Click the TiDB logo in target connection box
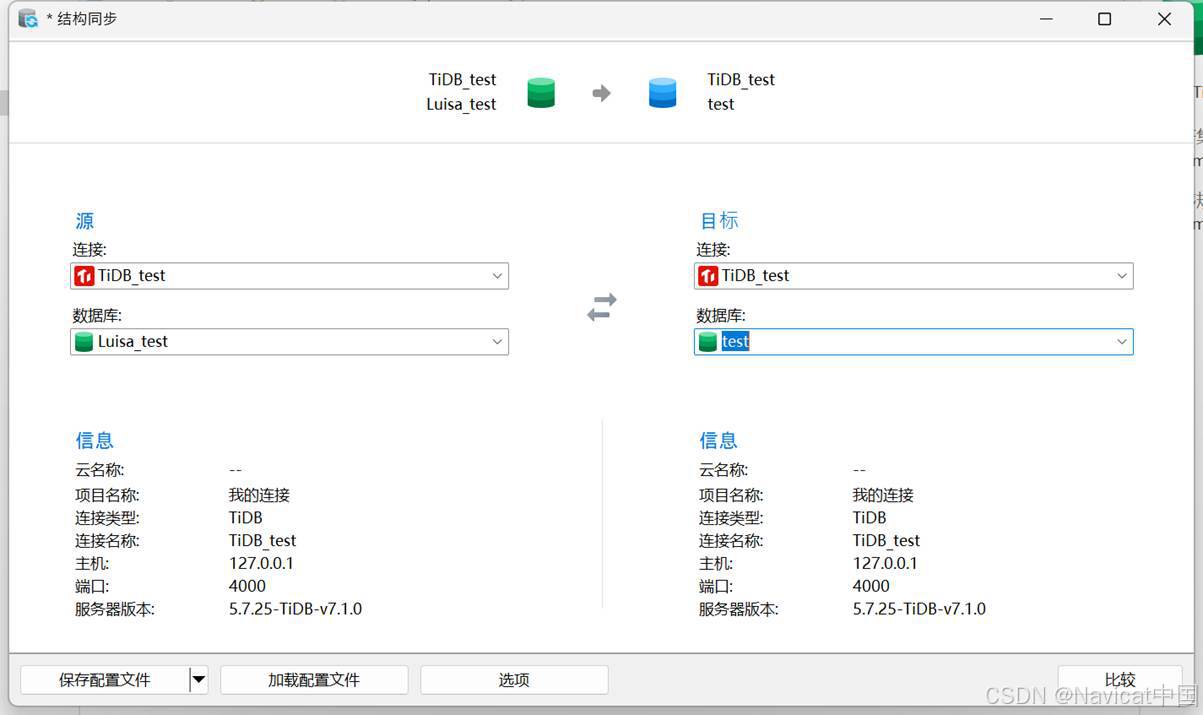 708,276
